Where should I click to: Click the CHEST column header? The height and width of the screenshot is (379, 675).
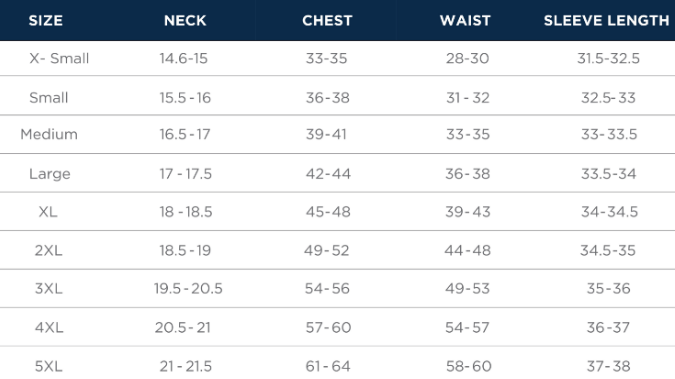327,21
